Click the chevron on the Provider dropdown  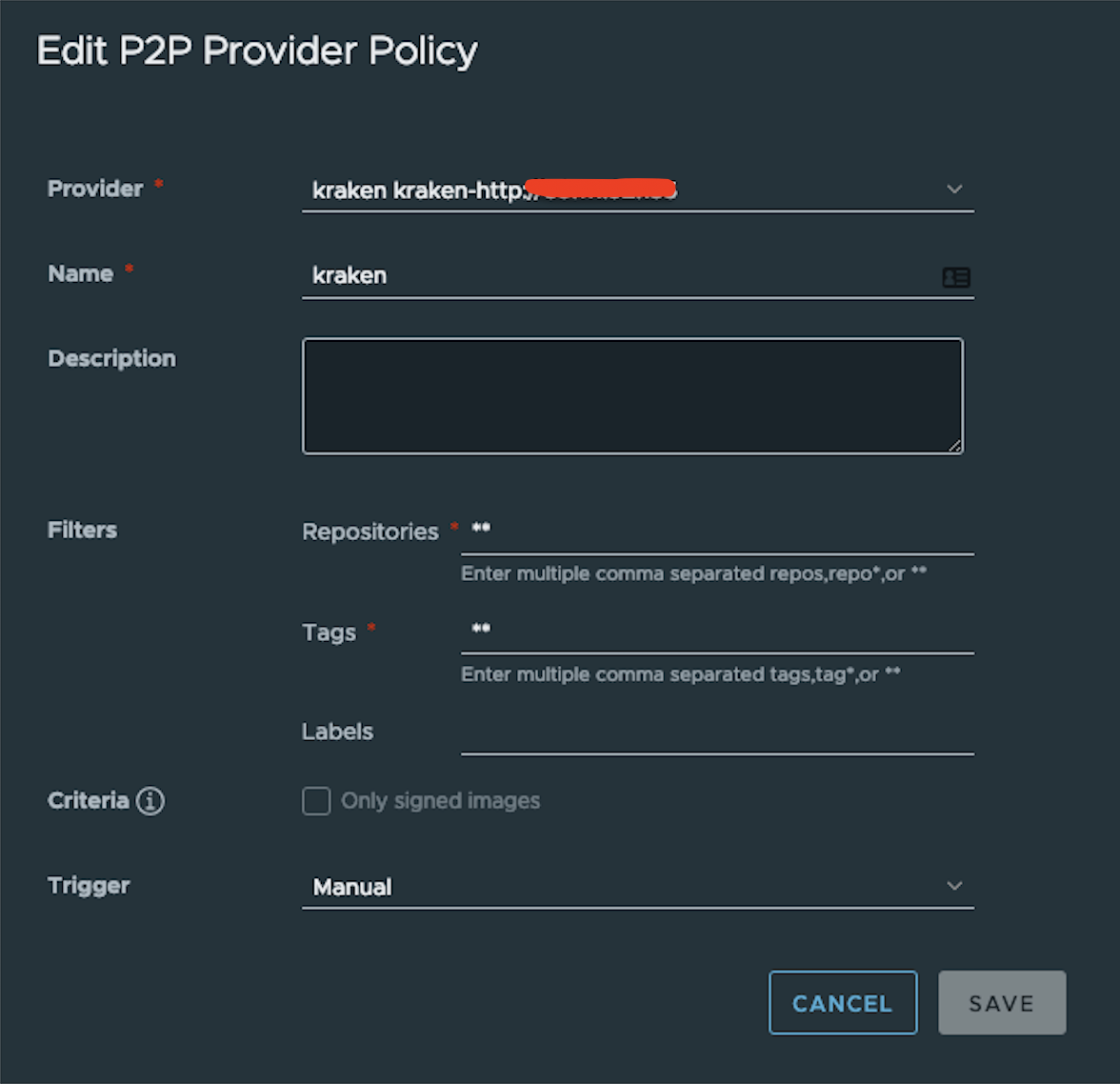(954, 189)
